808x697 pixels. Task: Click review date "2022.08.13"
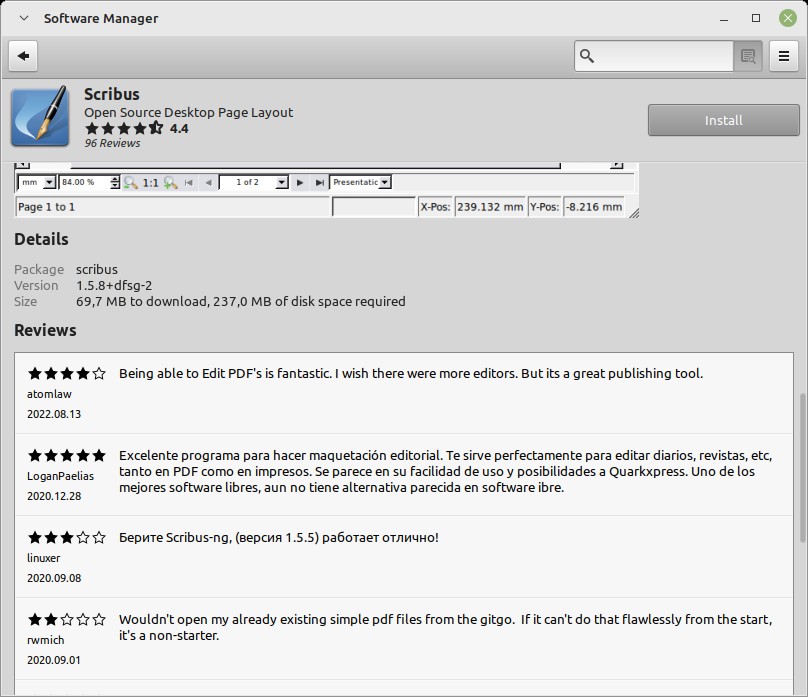(54, 414)
